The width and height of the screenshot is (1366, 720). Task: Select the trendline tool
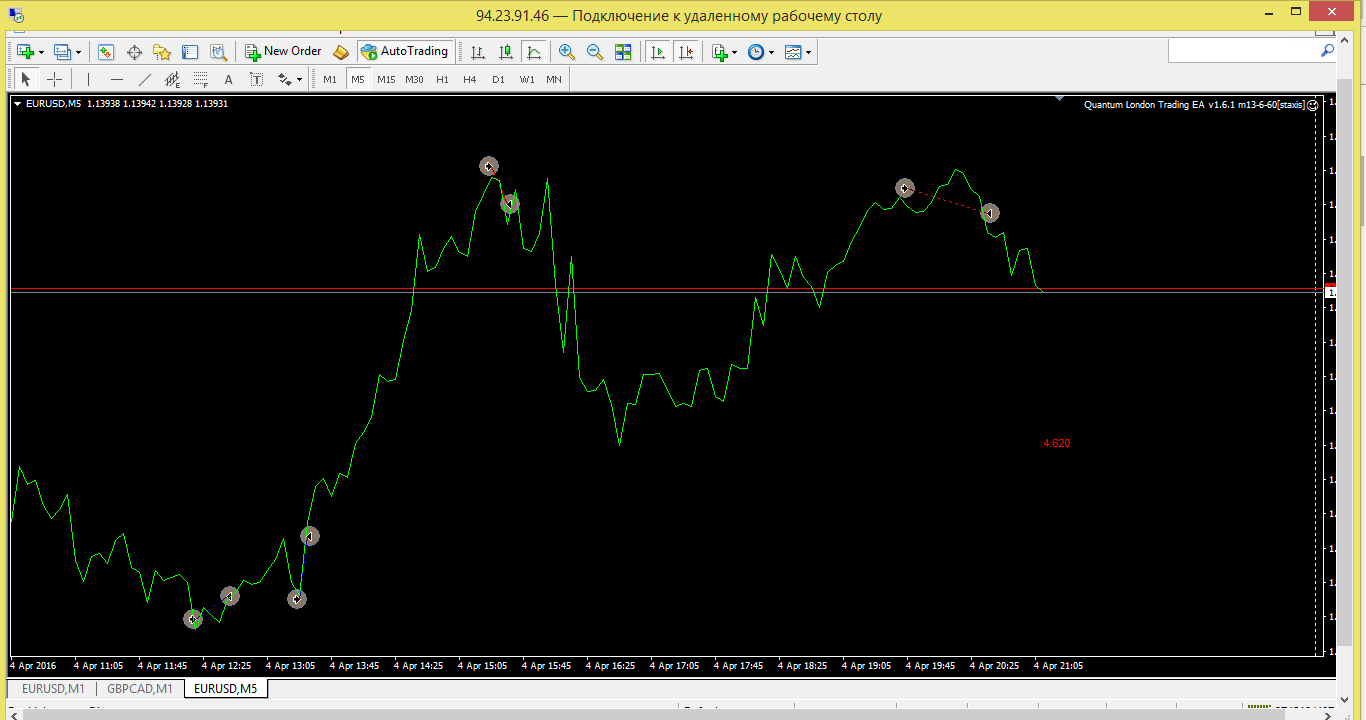[145, 79]
